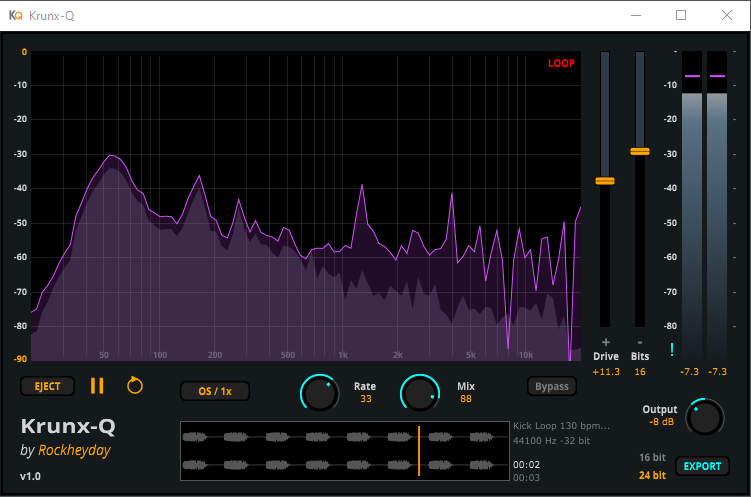Screen dimensions: 751x497
Task: Click the Drive slider handle
Action: (605, 181)
